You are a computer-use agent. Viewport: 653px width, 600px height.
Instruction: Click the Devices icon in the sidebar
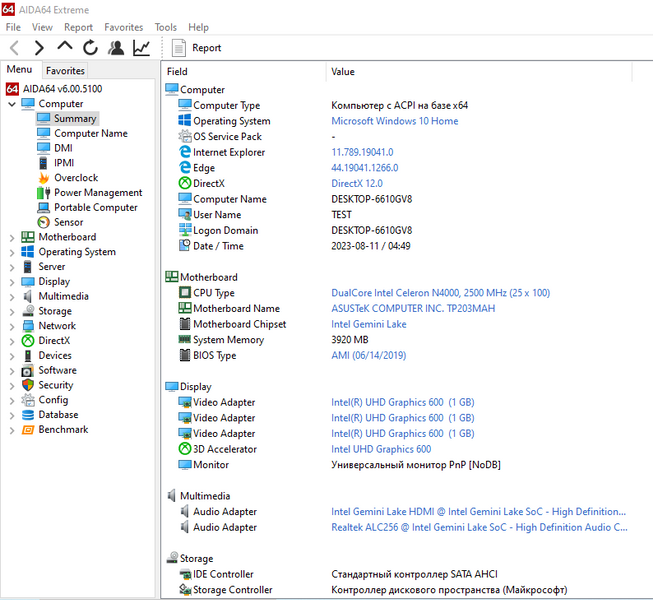(28, 356)
